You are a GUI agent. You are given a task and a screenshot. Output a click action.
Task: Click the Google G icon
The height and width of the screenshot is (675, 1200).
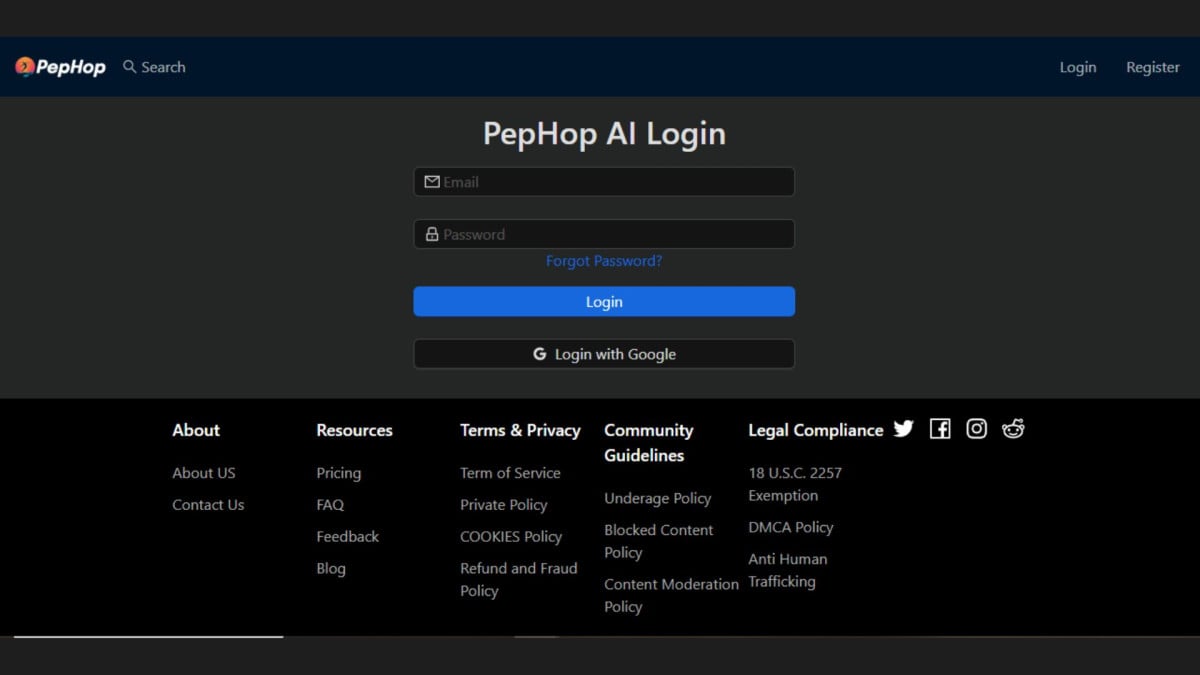click(x=540, y=354)
